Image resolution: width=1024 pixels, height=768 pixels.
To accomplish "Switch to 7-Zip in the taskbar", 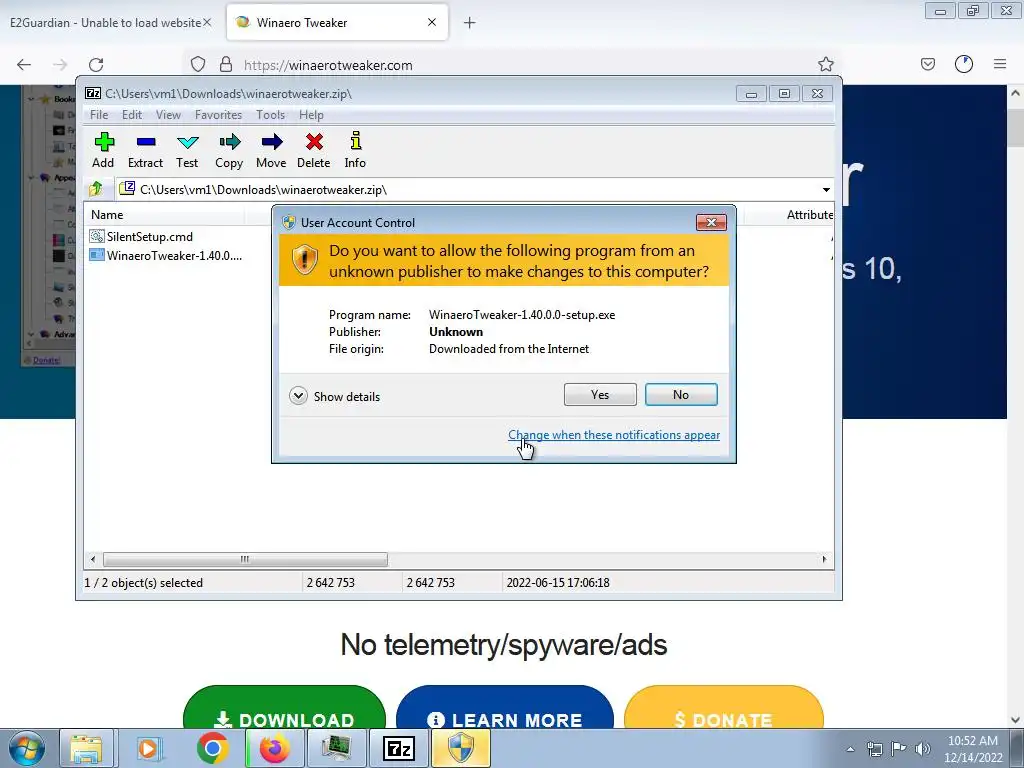I will (398, 748).
